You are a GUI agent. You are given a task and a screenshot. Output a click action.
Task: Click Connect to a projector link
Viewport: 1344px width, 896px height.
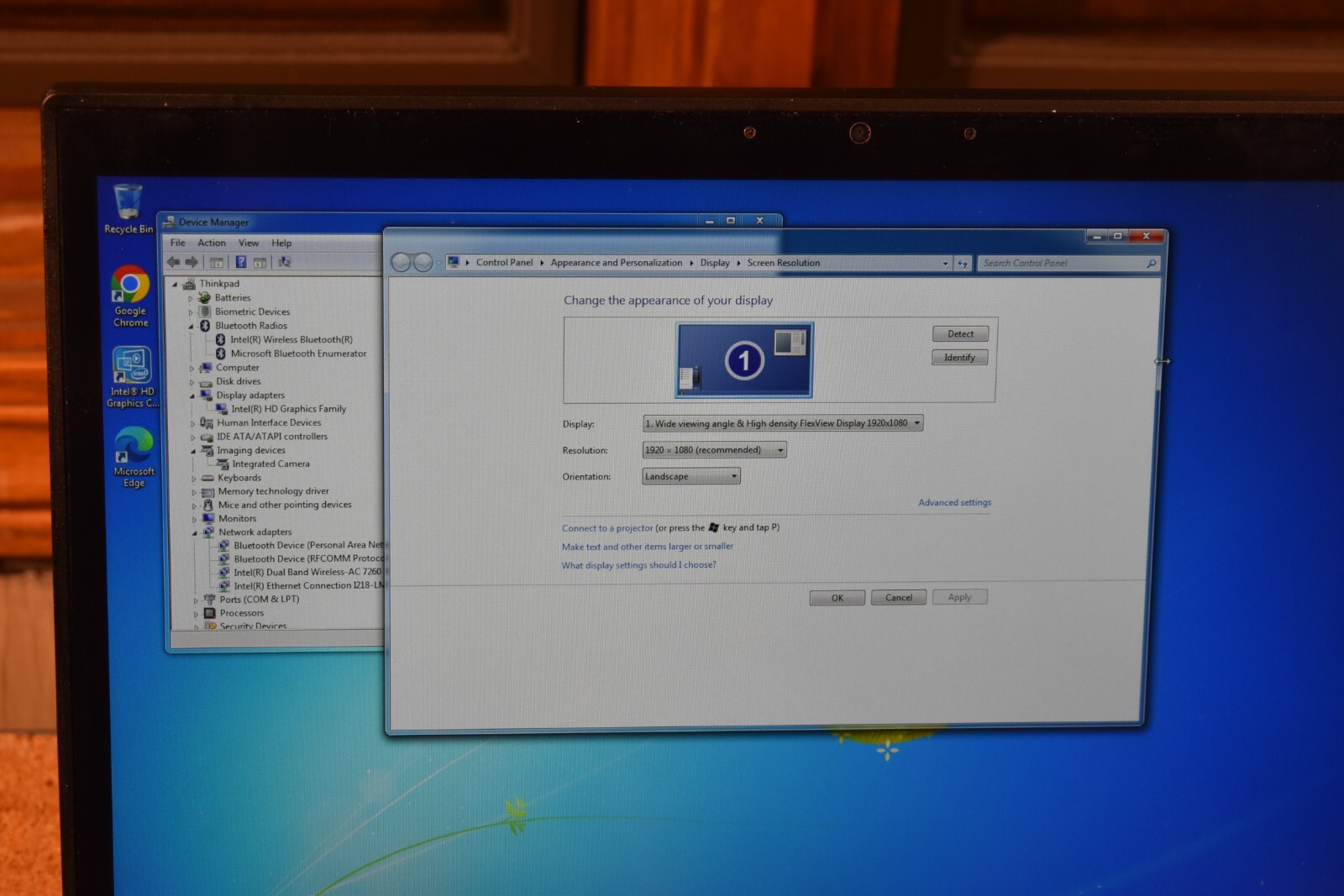point(607,528)
